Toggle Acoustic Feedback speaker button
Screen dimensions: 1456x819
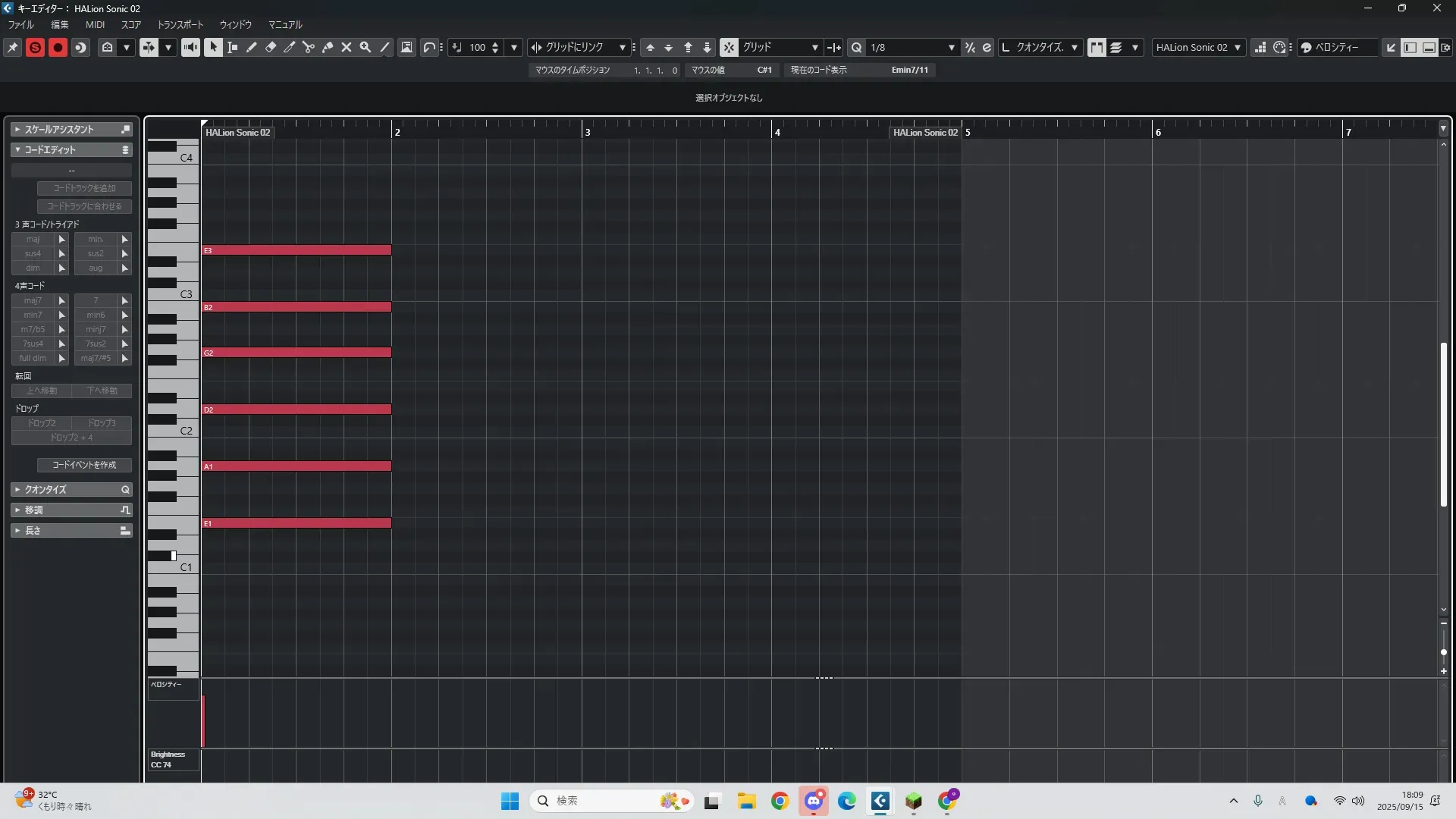190,47
